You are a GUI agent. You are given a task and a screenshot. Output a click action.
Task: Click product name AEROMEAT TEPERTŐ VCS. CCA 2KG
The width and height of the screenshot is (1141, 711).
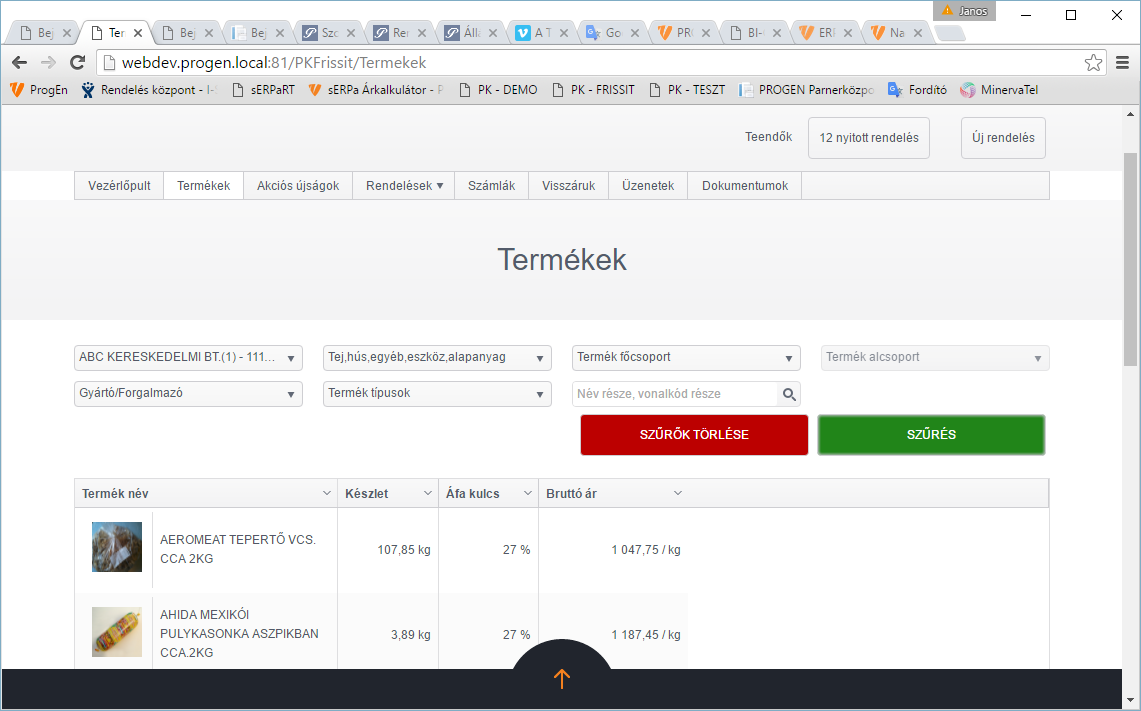(x=238, y=549)
